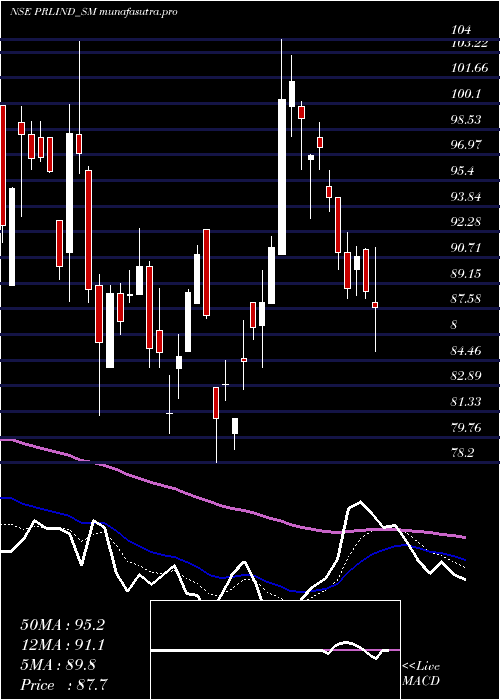The height and width of the screenshot is (700, 500).
Task: Click the MACD inset chart panel
Action: coord(275,650)
